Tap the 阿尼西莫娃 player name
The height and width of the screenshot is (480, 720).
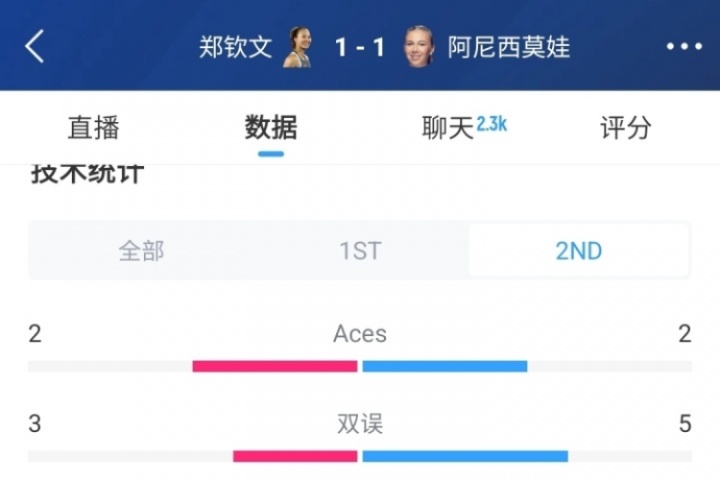point(509,47)
